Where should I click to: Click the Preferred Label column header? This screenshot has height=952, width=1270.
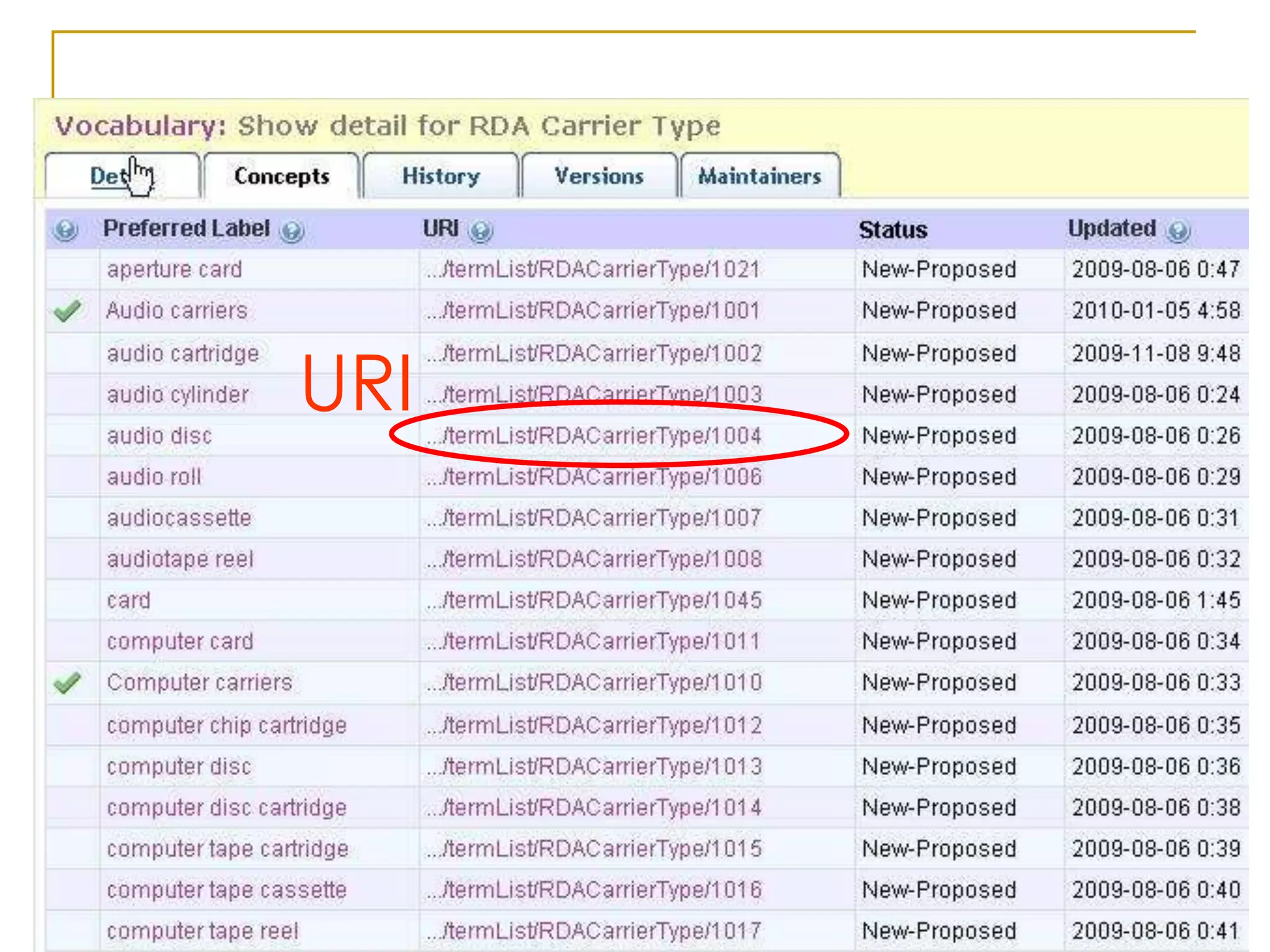click(x=186, y=228)
